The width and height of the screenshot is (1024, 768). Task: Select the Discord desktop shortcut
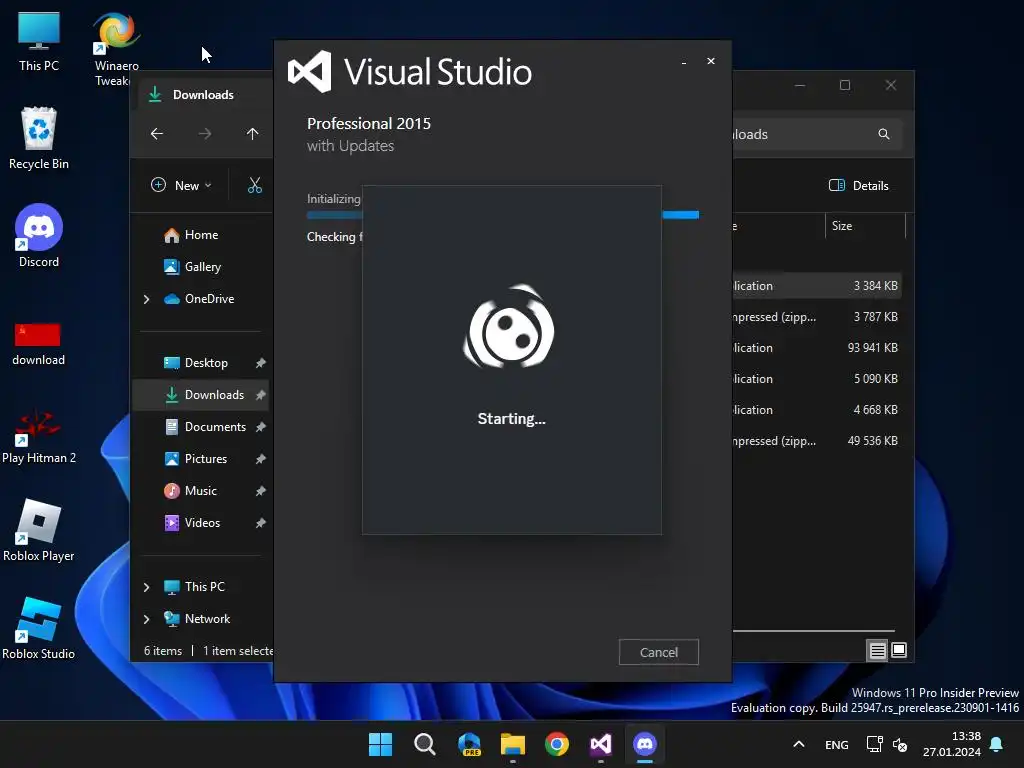coord(39,236)
